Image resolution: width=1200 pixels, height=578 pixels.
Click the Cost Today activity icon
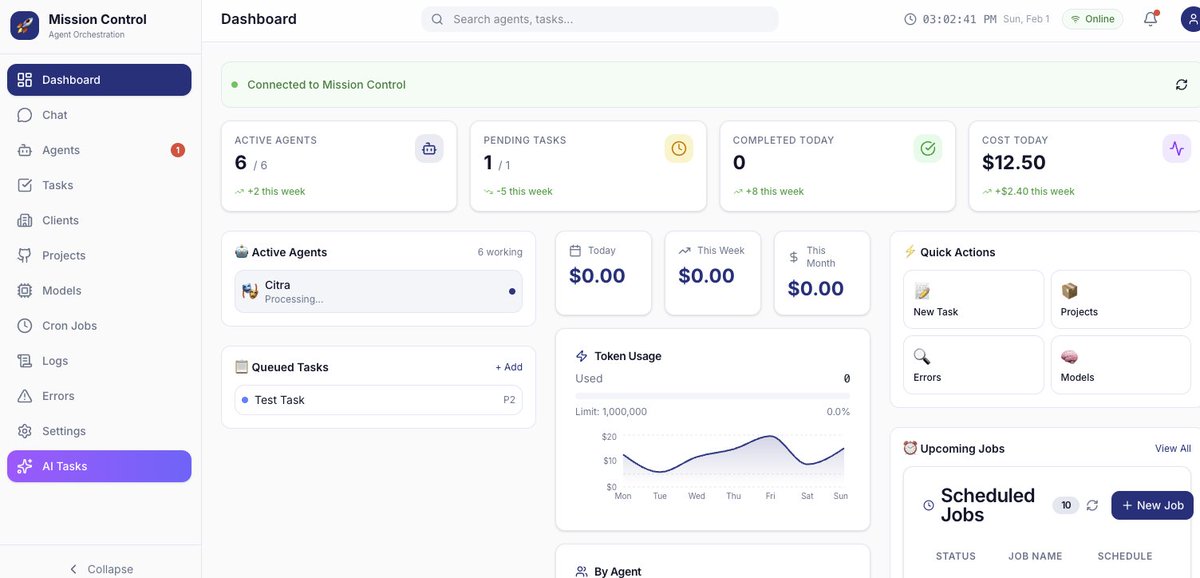[1177, 149]
